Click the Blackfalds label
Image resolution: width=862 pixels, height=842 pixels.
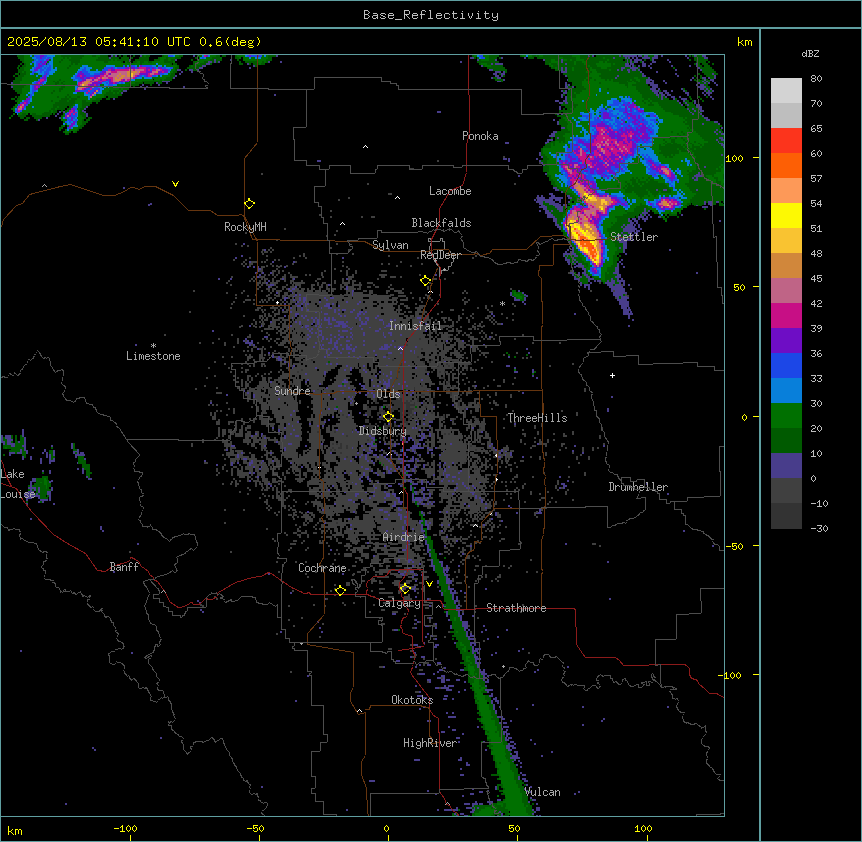coord(441,223)
